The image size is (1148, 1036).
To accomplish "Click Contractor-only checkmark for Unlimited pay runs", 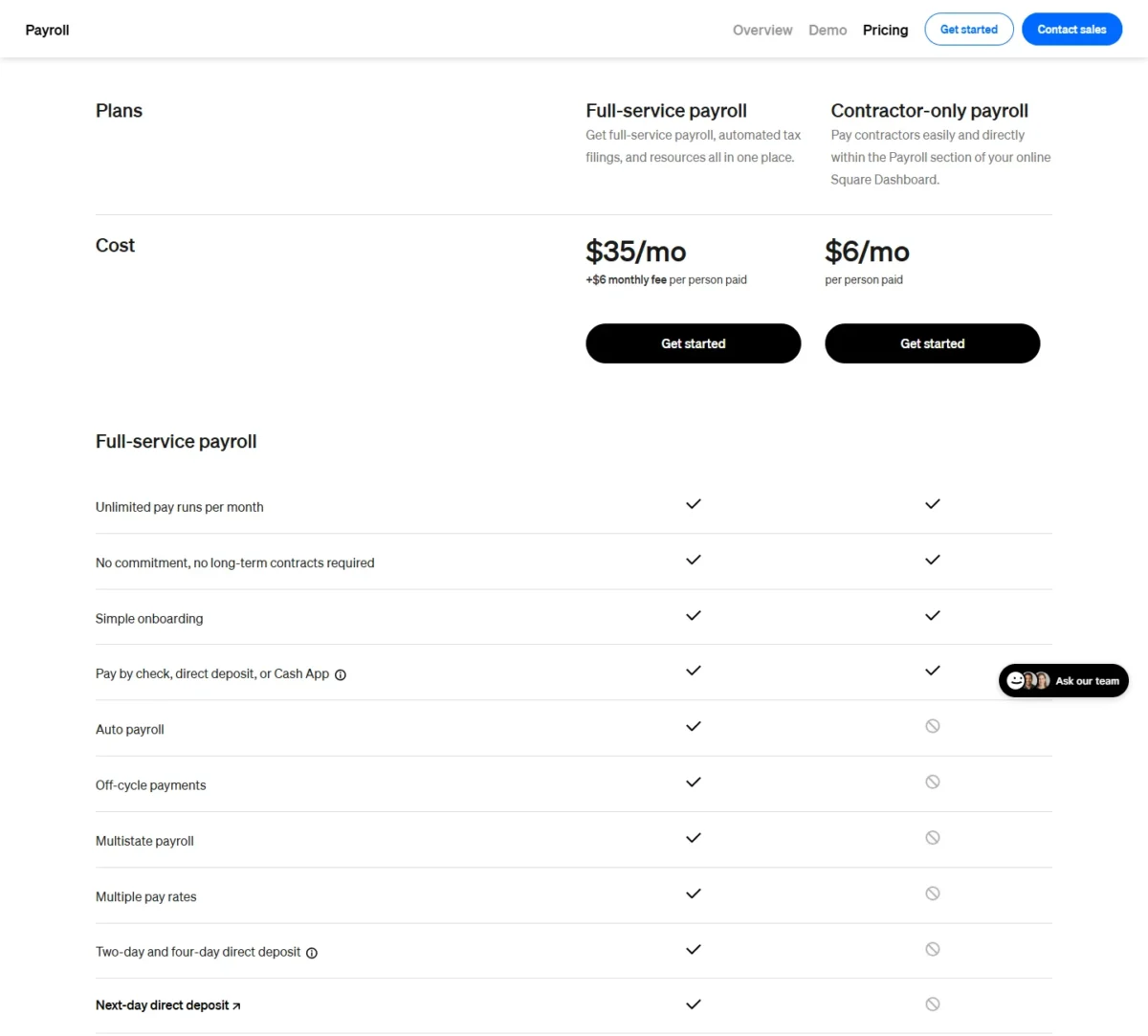I will point(933,504).
